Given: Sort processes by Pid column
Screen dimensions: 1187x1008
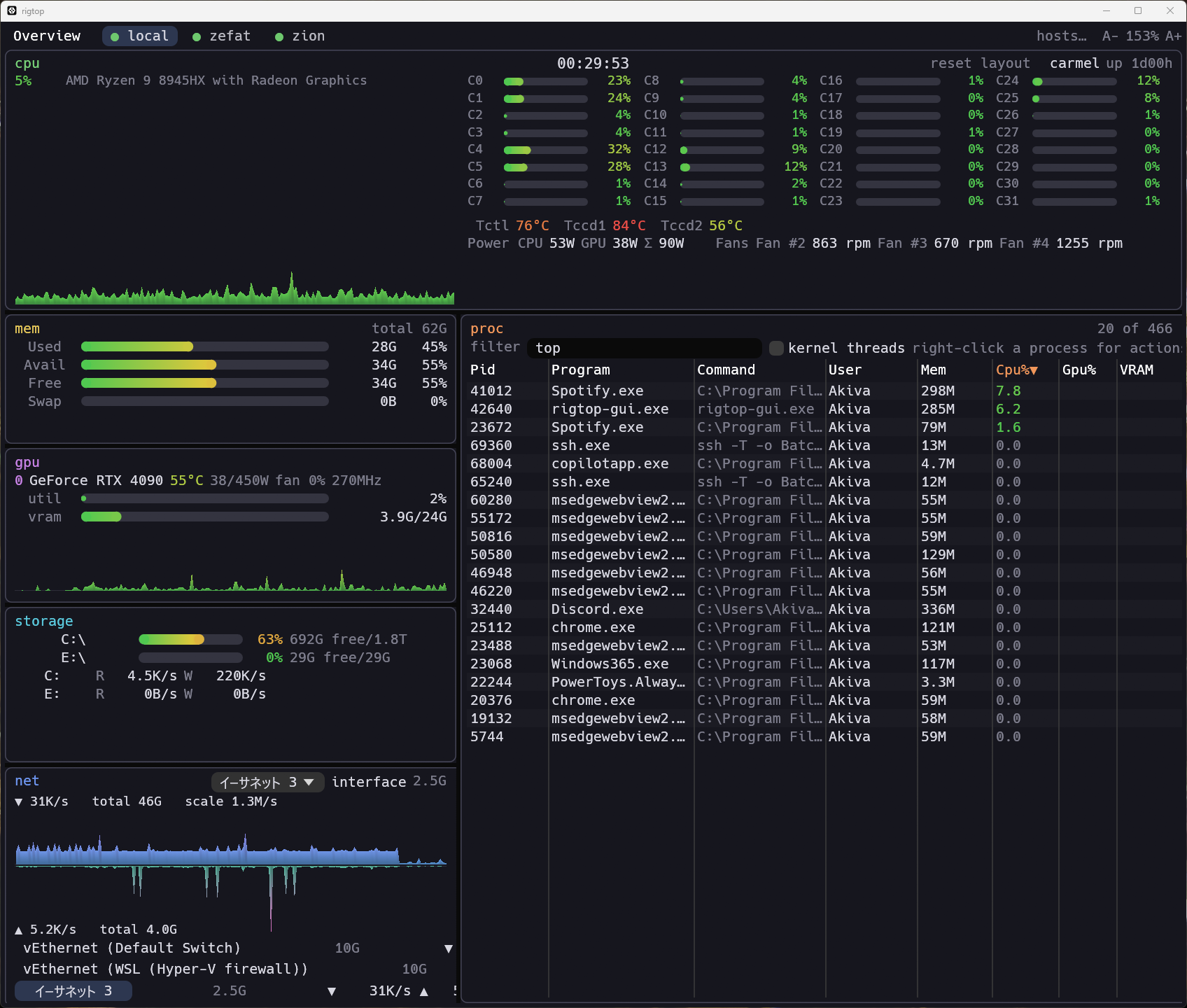Looking at the screenshot, I should tap(483, 370).
